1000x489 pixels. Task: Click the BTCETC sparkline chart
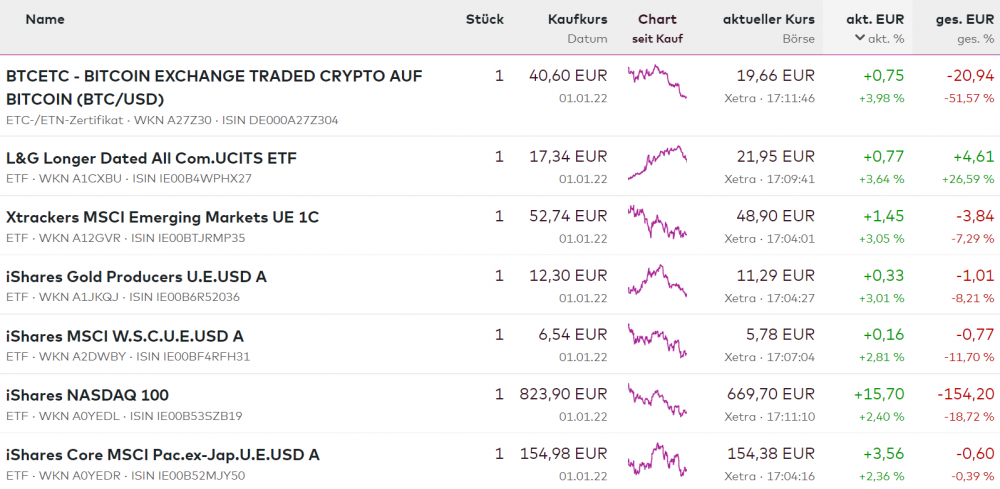[x=657, y=81]
